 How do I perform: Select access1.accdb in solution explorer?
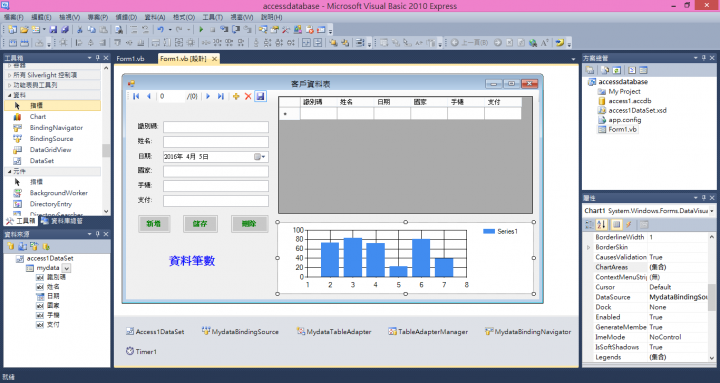point(630,101)
